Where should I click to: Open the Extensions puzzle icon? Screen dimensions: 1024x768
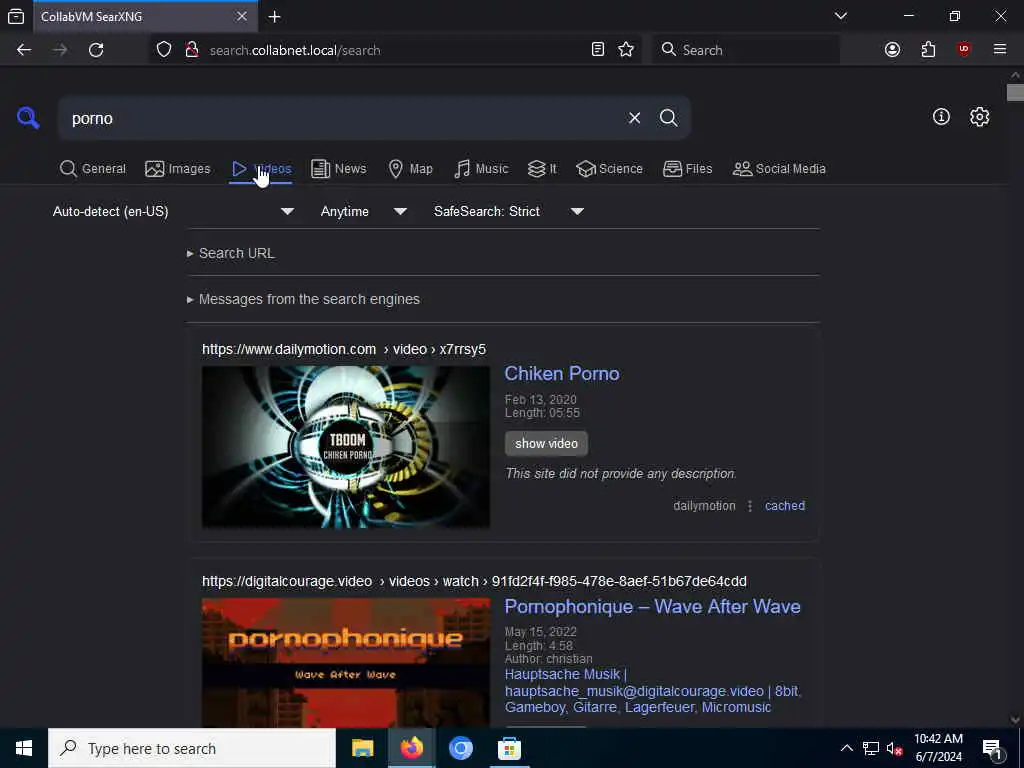[x=928, y=50]
